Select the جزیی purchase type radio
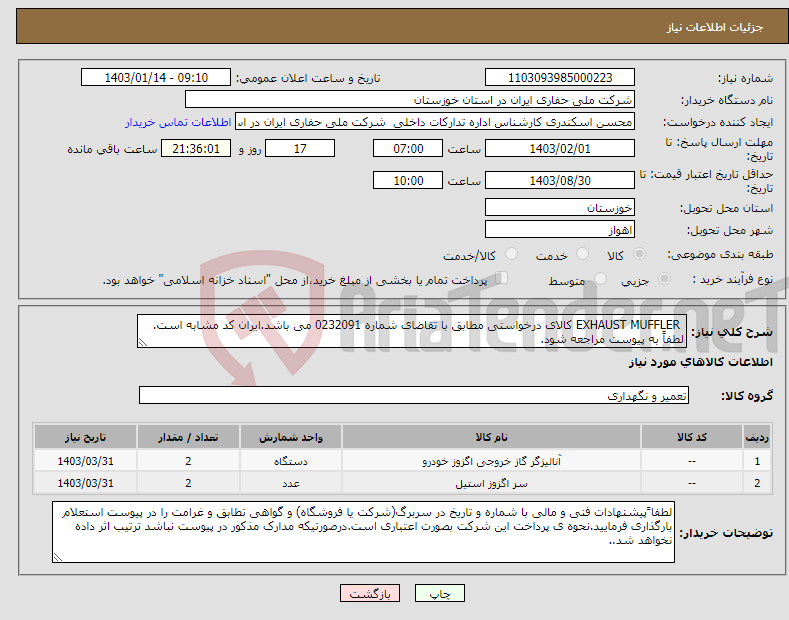The width and height of the screenshot is (789, 620). pyautogui.click(x=664, y=279)
